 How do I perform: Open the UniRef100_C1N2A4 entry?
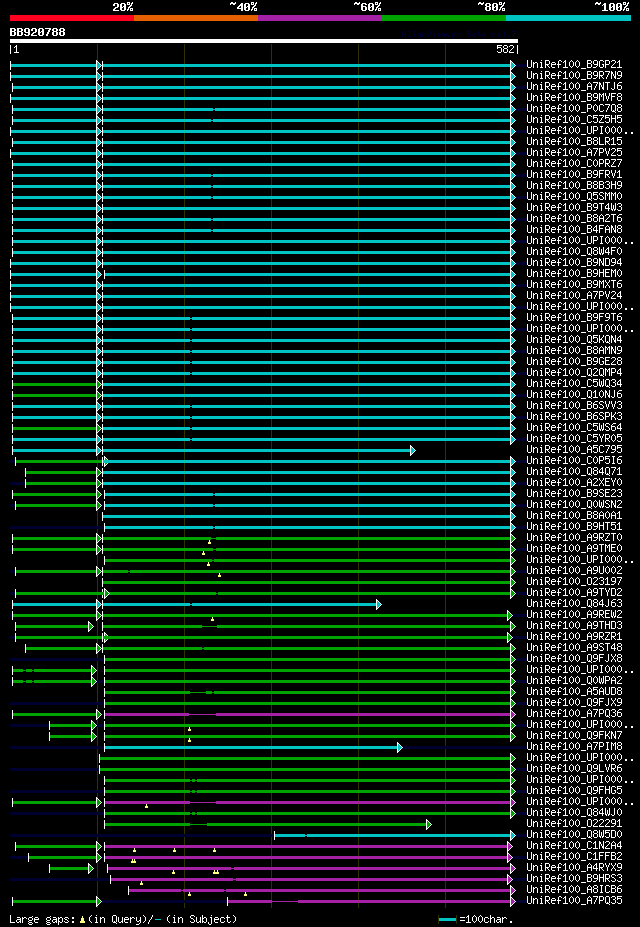click(574, 847)
